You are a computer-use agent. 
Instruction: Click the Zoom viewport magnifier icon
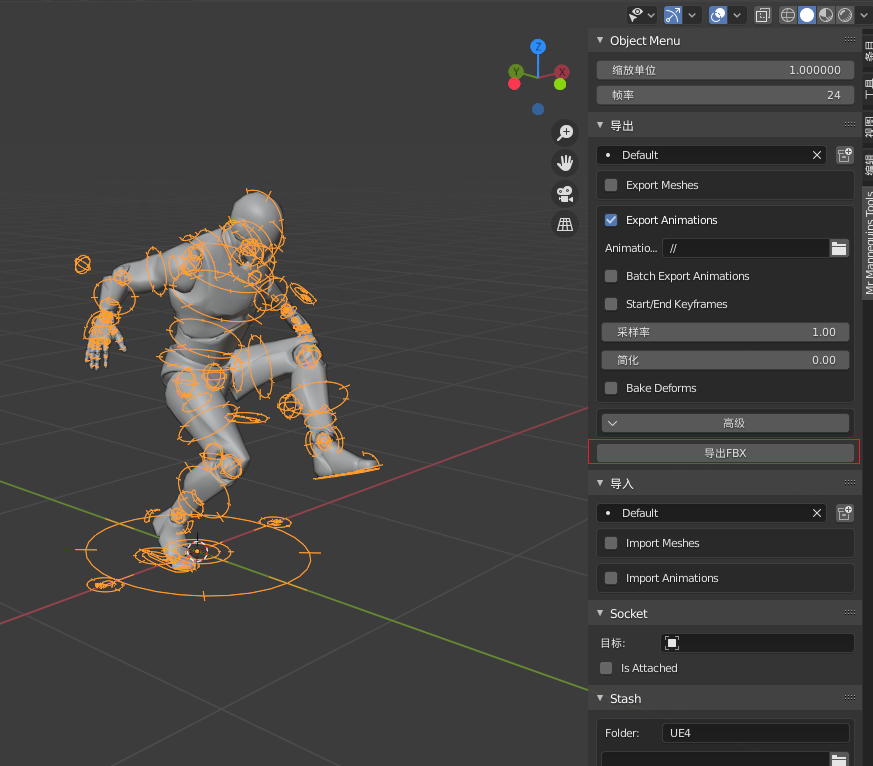tap(565, 132)
